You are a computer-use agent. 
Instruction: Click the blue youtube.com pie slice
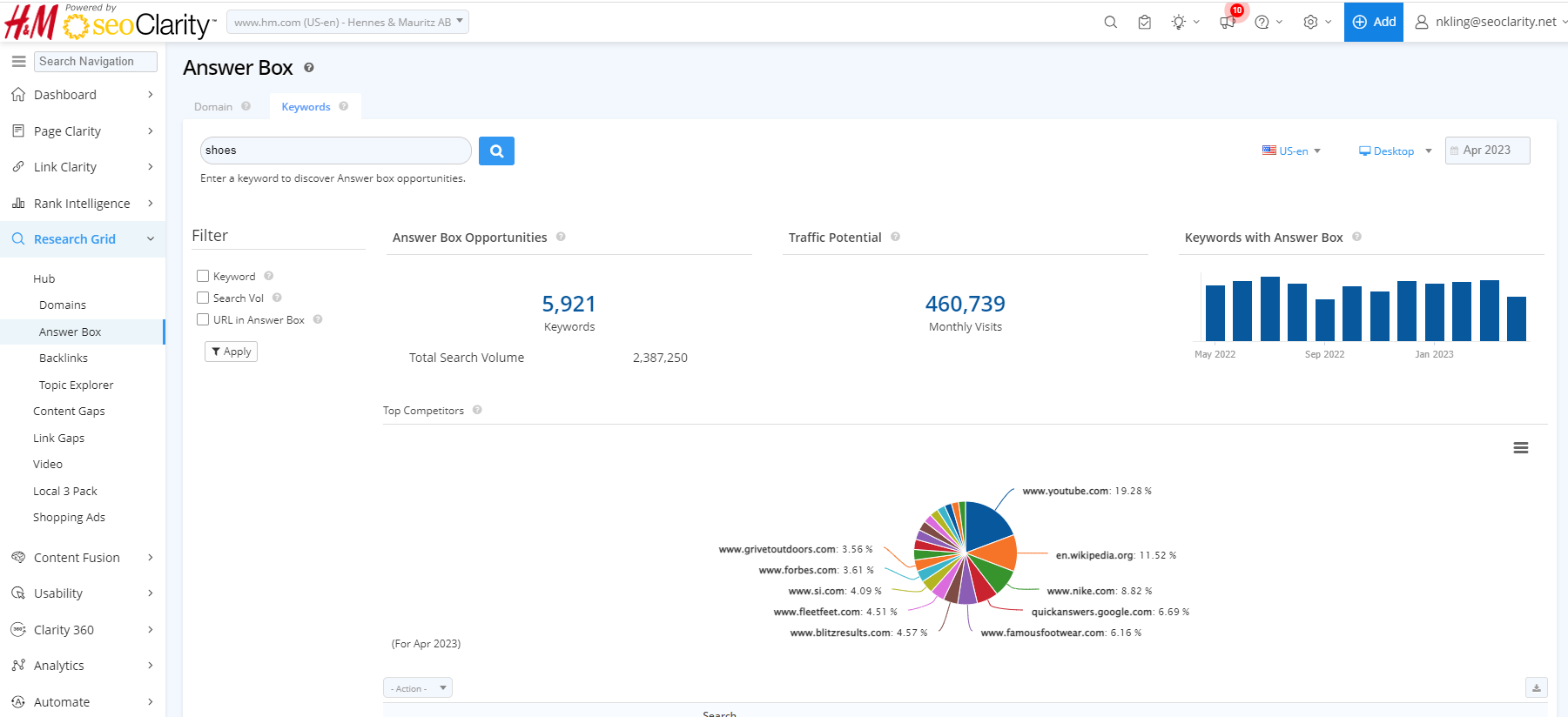[986, 524]
